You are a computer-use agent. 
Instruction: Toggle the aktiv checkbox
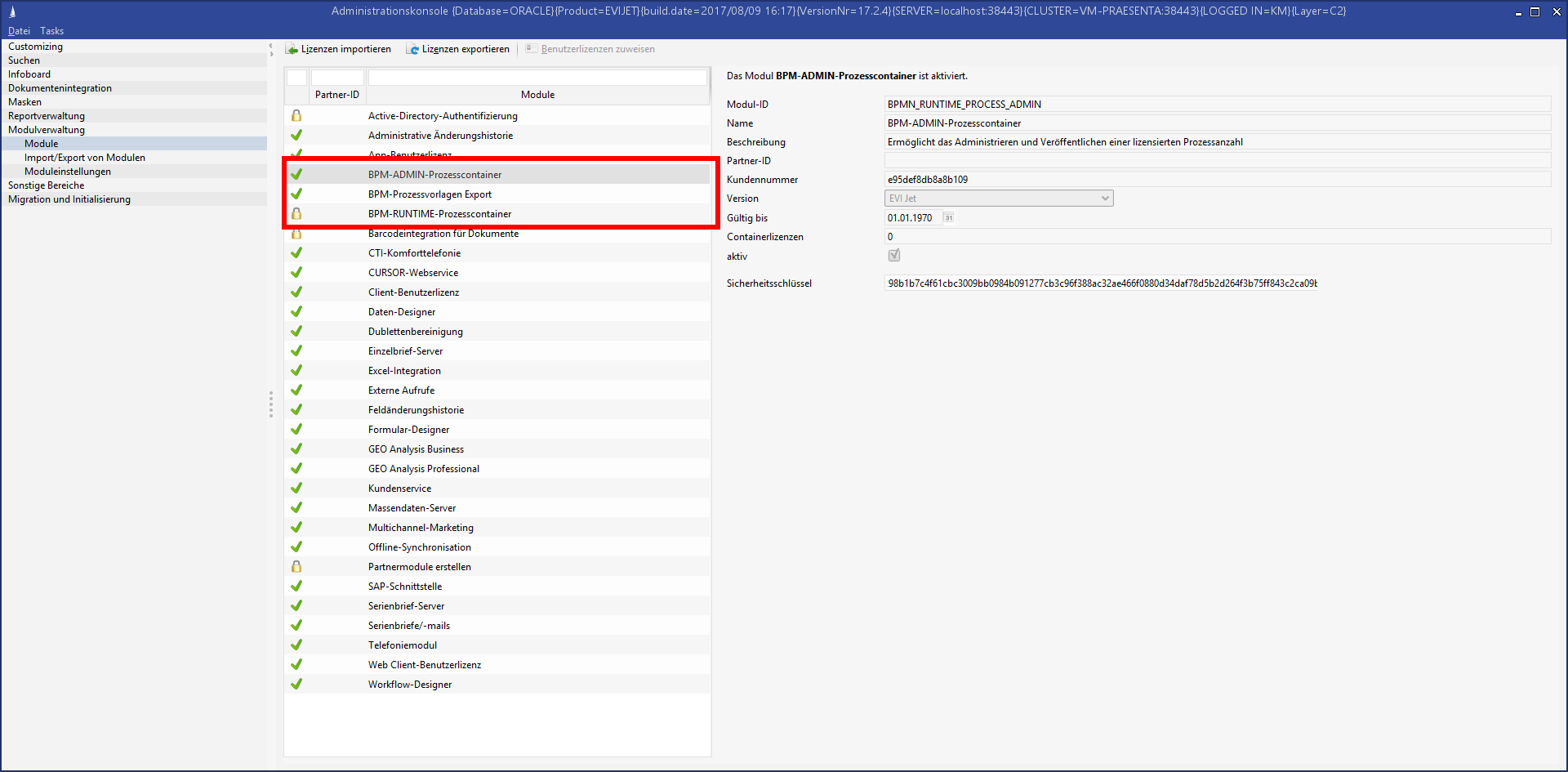(894, 256)
